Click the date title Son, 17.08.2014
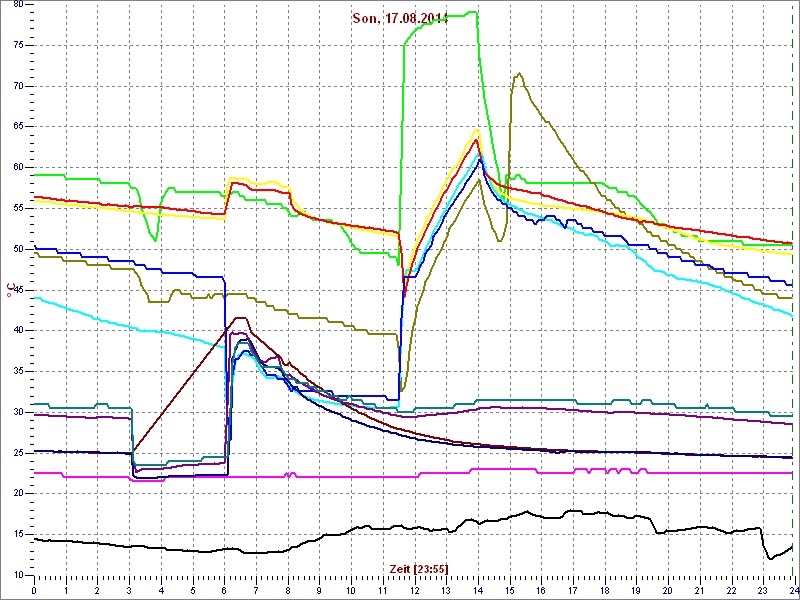 [x=399, y=18]
